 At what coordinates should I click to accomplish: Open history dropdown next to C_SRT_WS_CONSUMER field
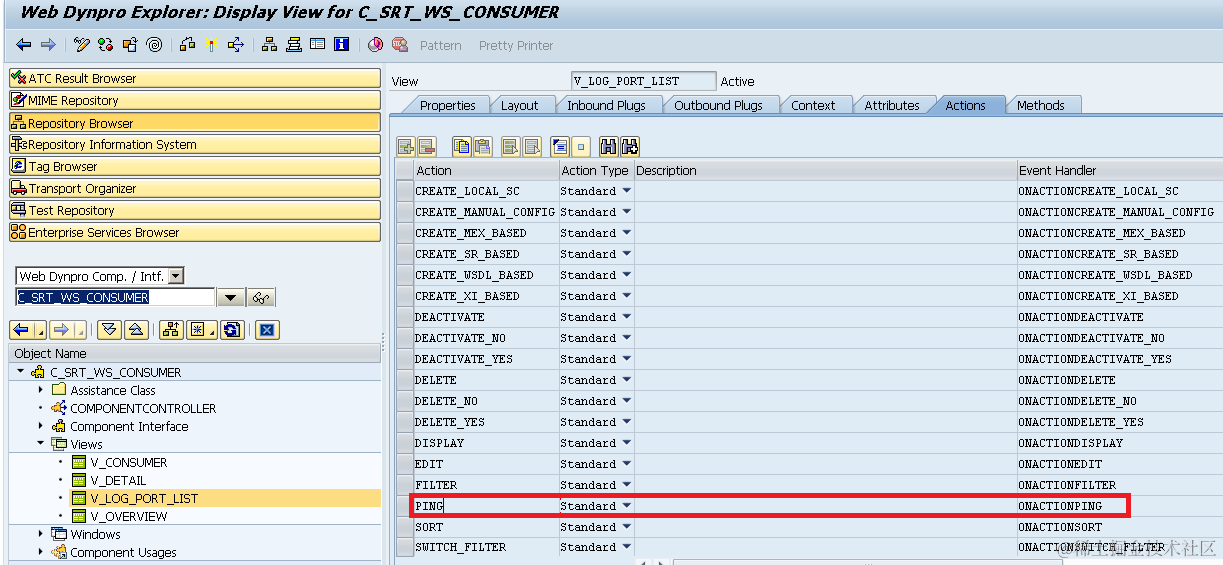point(231,298)
